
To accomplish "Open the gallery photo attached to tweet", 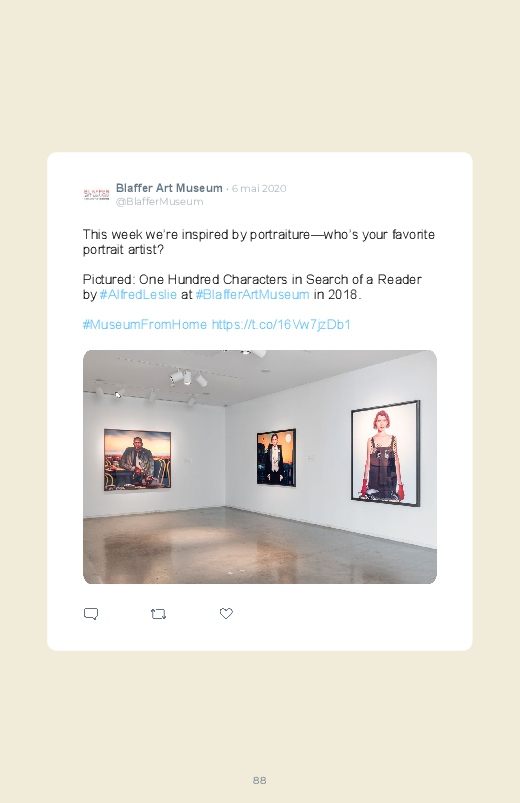I will point(260,467).
